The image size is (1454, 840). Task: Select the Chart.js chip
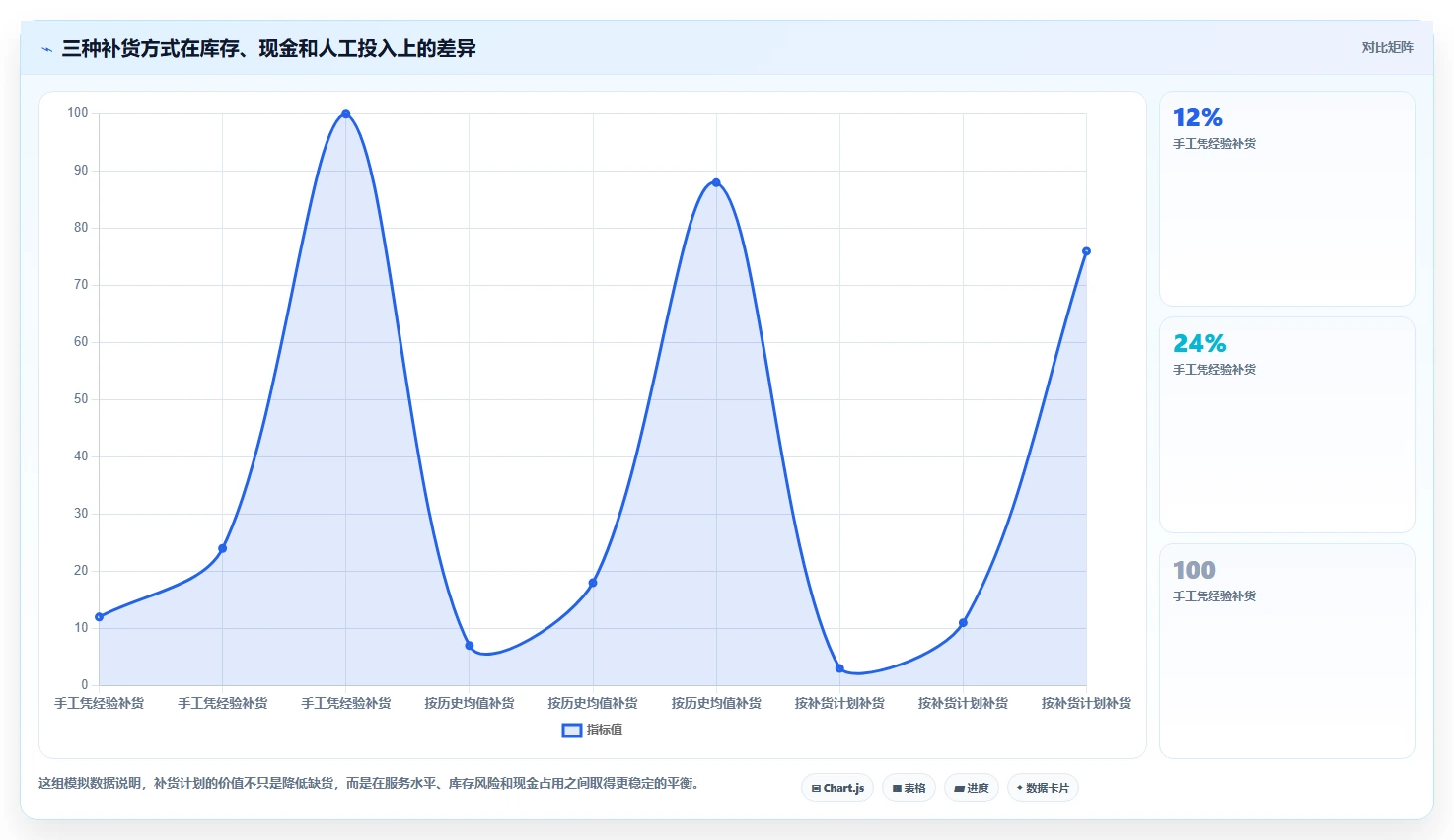(837, 788)
